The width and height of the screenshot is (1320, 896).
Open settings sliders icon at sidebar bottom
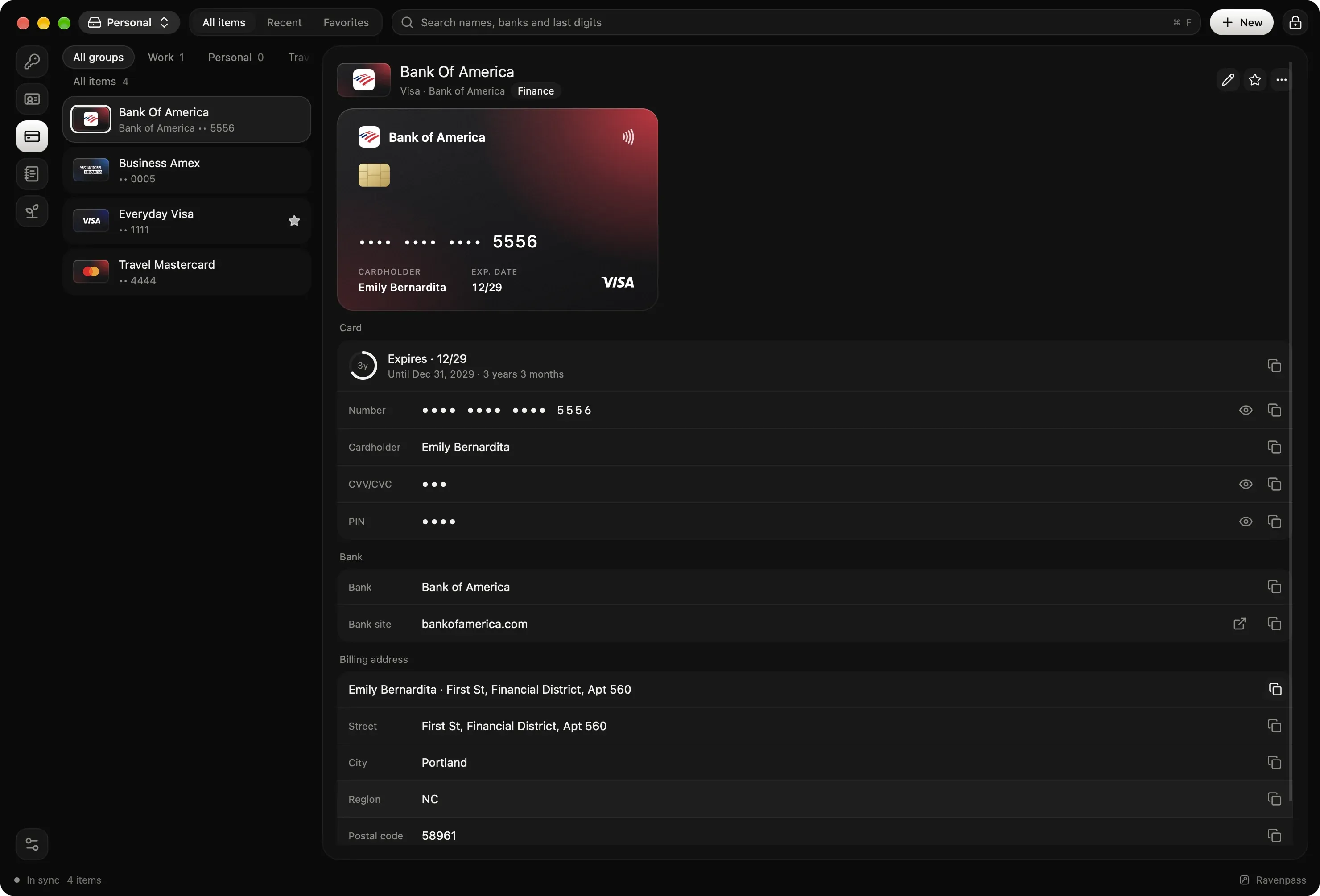[x=32, y=844]
